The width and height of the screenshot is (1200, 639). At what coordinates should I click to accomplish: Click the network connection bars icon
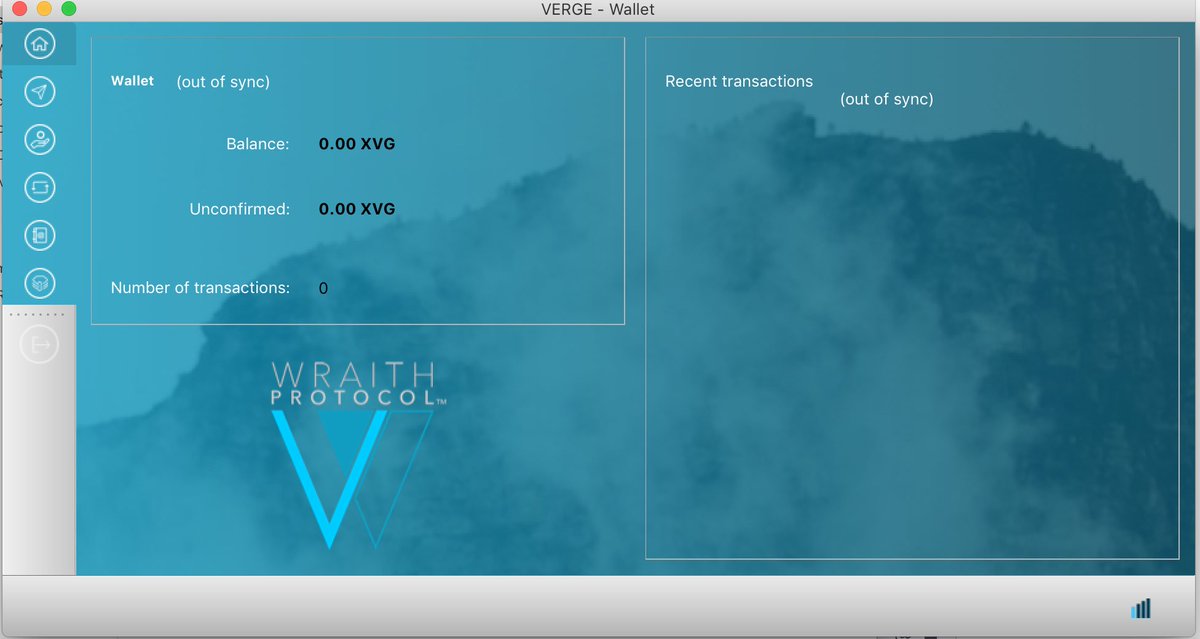1140,608
